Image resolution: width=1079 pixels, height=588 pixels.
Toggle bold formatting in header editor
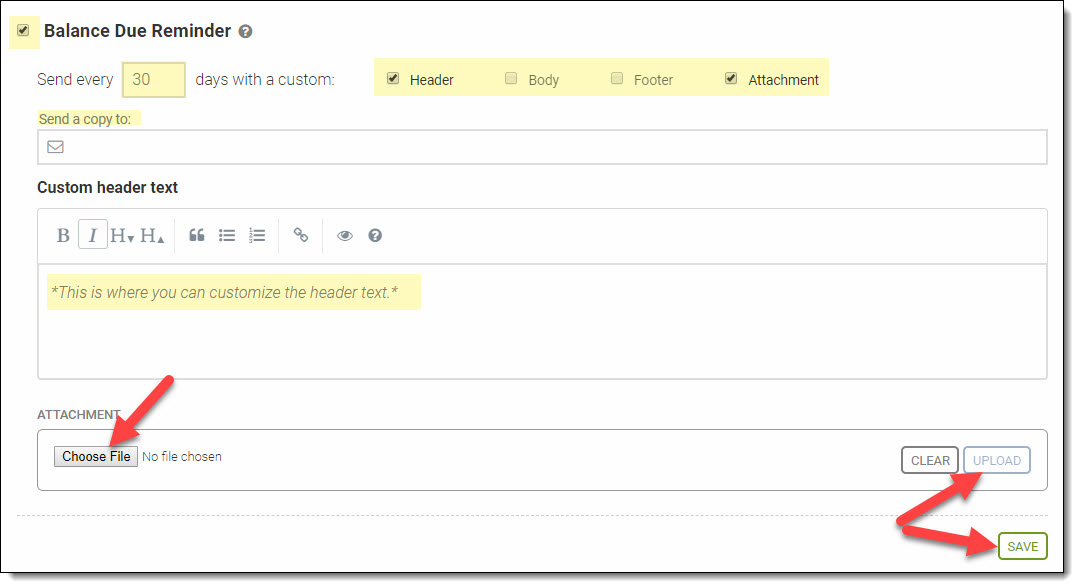point(63,236)
